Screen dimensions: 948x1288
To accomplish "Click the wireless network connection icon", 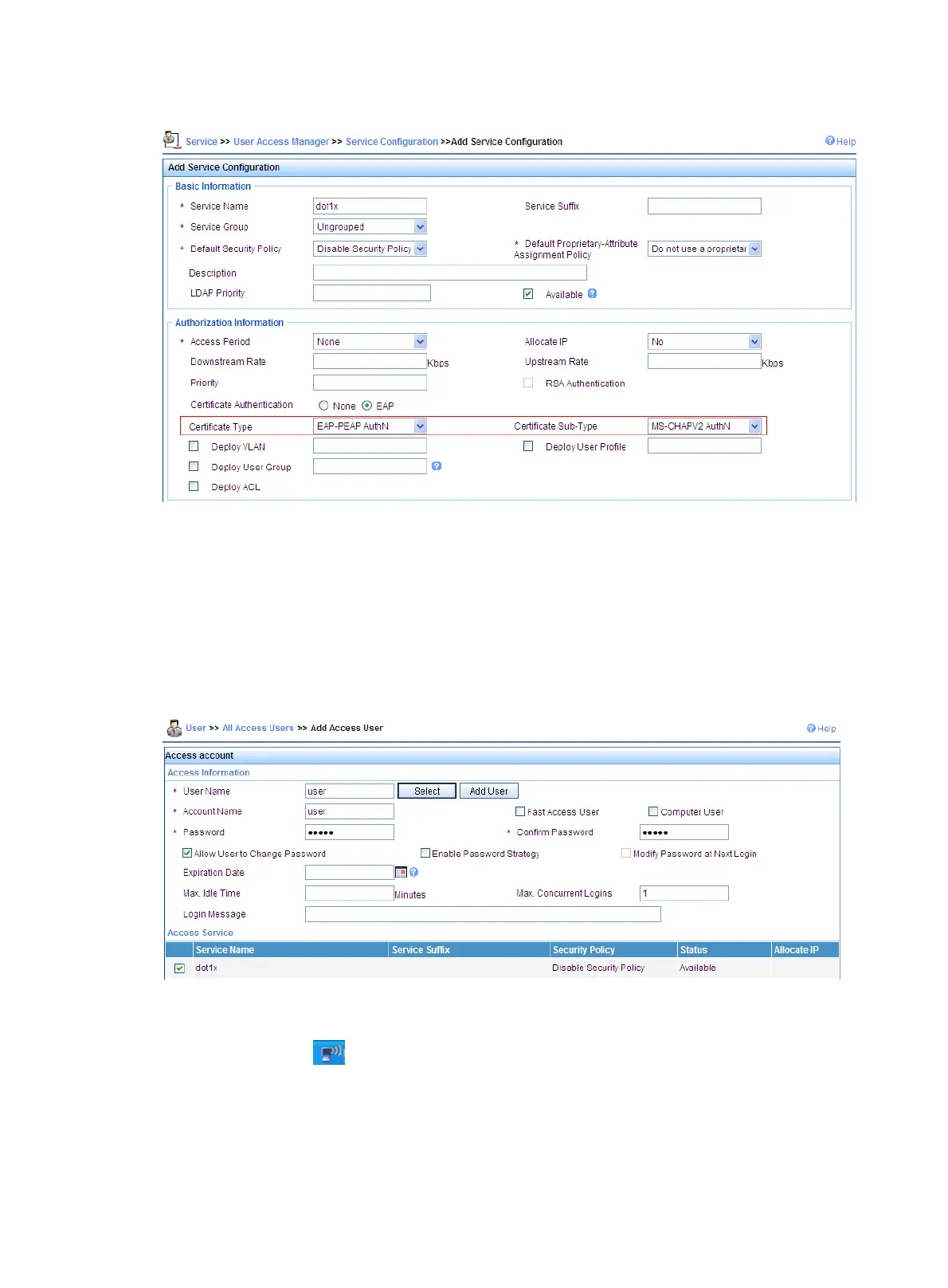I will tap(329, 1052).
